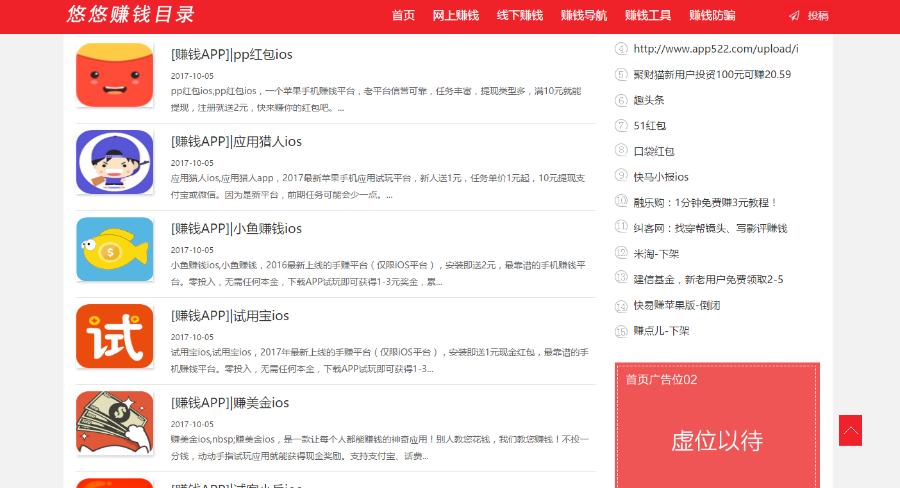The width and height of the screenshot is (900, 488).
Task: Click the paper plane 投稿 icon
Action: tap(794, 16)
